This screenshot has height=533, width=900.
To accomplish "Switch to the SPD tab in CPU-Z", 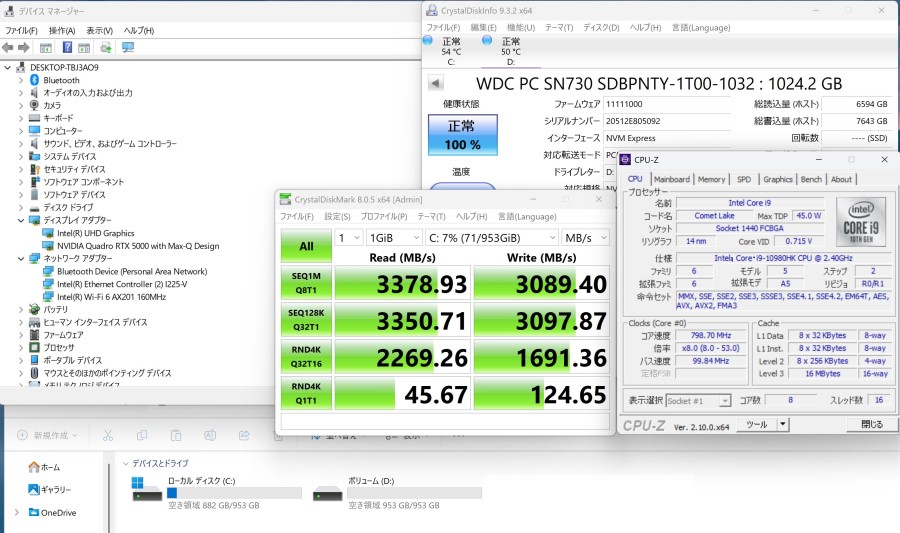I will coord(744,180).
